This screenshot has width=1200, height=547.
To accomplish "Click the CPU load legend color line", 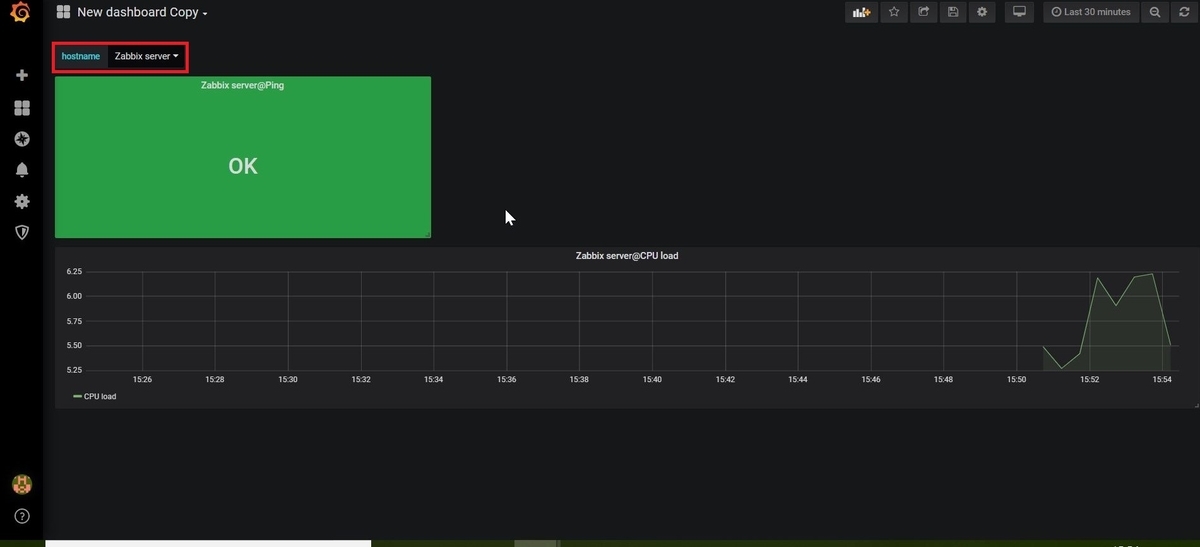I will pos(78,396).
